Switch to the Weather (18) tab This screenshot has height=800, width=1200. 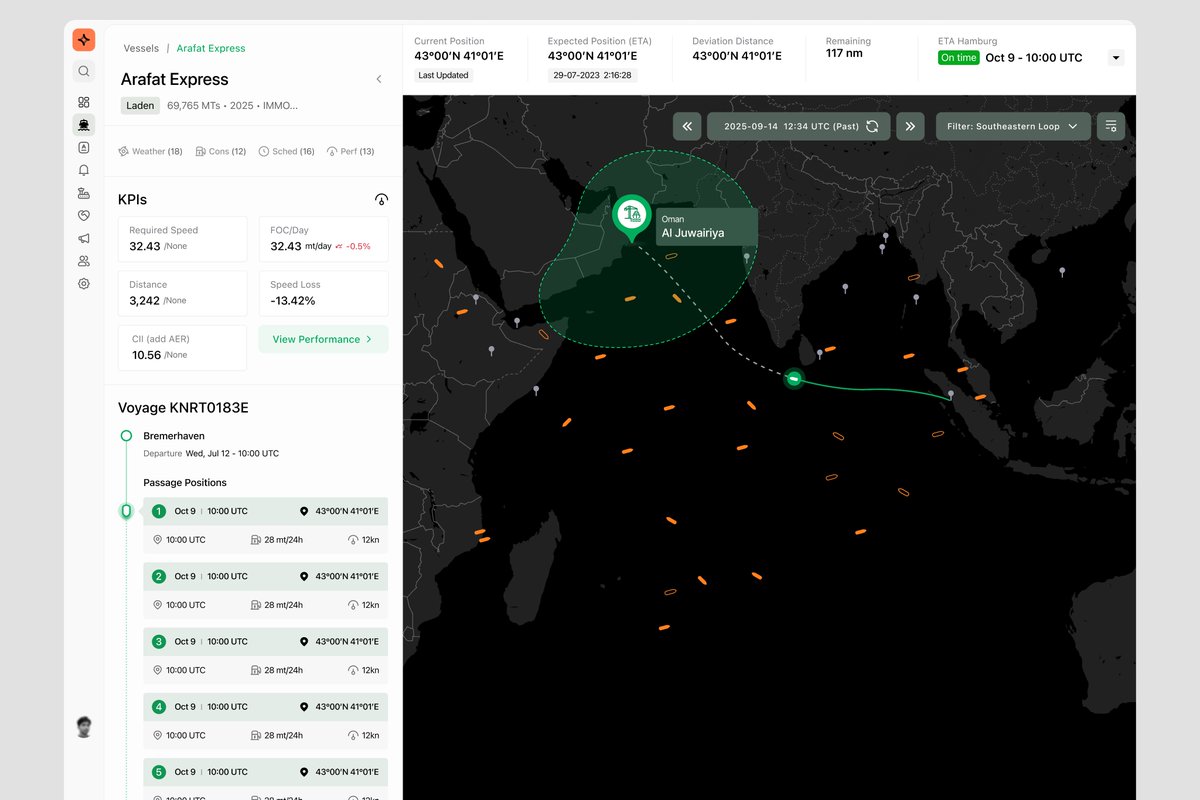tap(150, 152)
